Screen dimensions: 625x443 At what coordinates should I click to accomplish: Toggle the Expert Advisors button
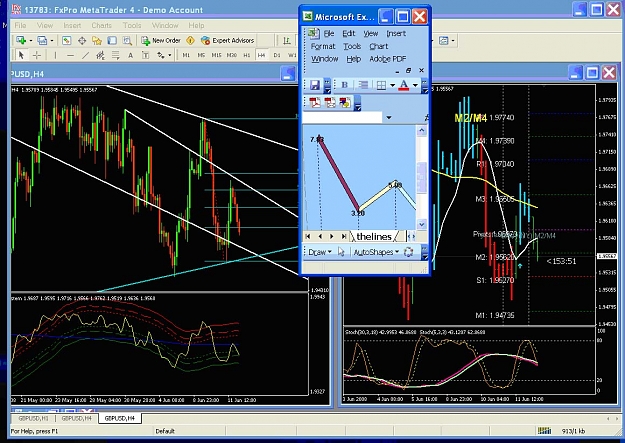point(228,40)
